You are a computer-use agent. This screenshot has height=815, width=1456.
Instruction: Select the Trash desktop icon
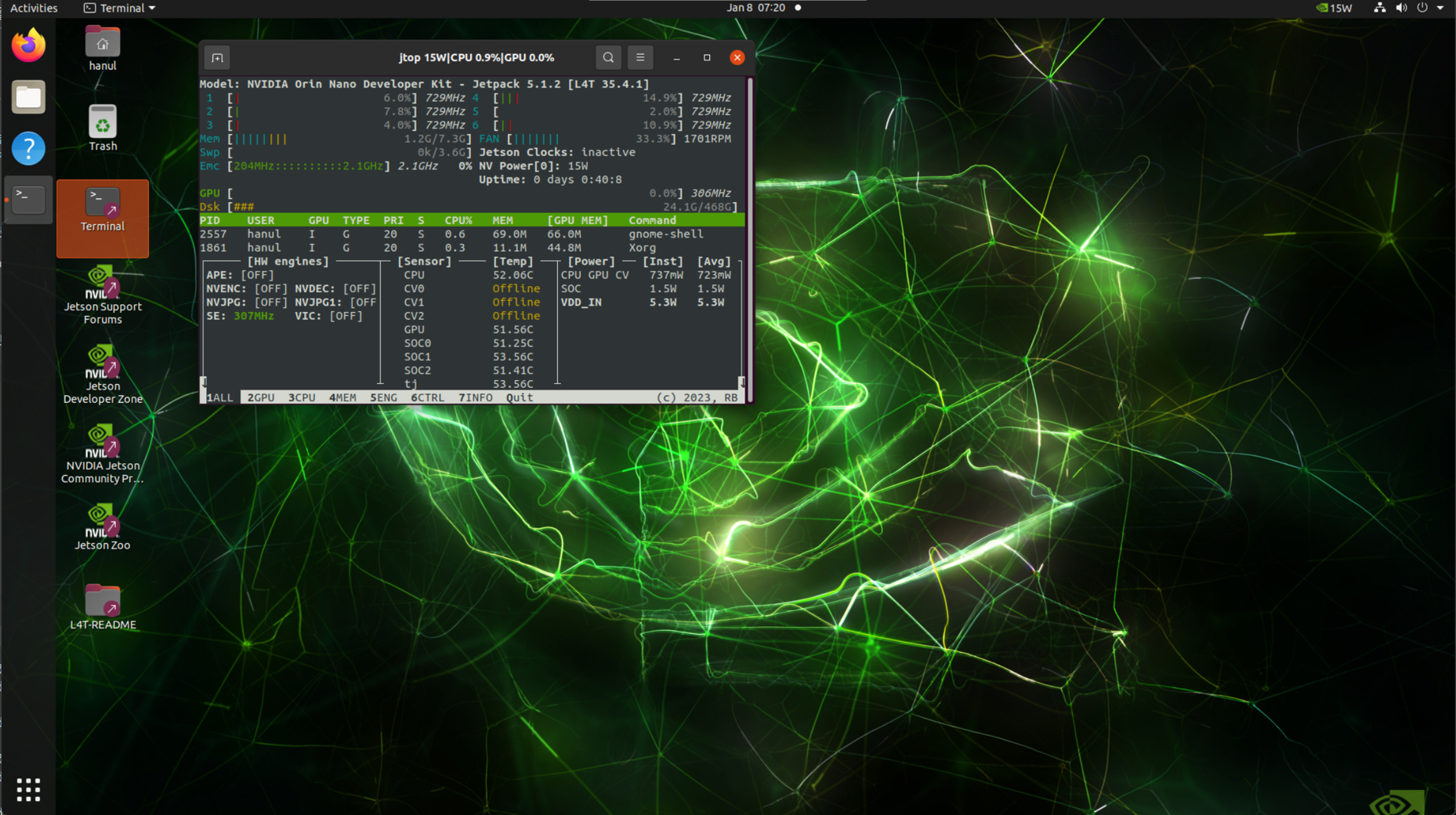pyautogui.click(x=103, y=128)
